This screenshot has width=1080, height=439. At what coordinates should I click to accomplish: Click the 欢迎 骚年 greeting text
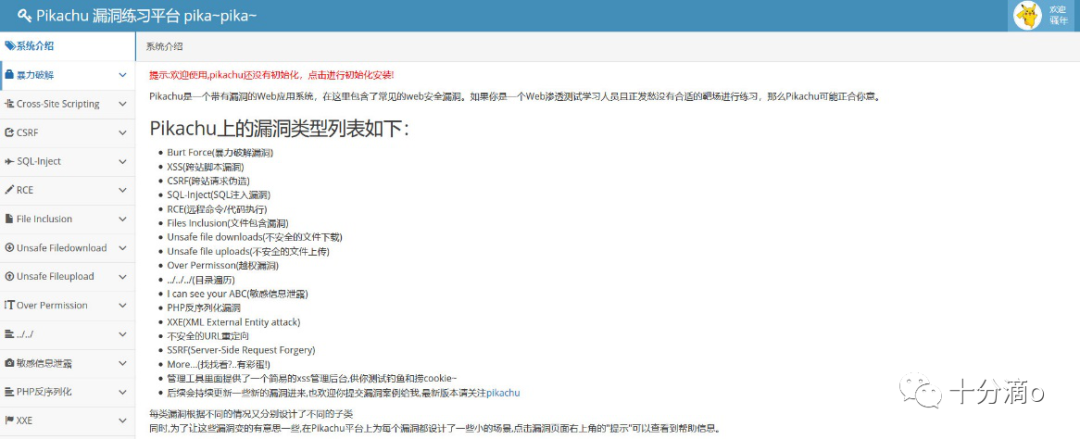tap(1058, 15)
